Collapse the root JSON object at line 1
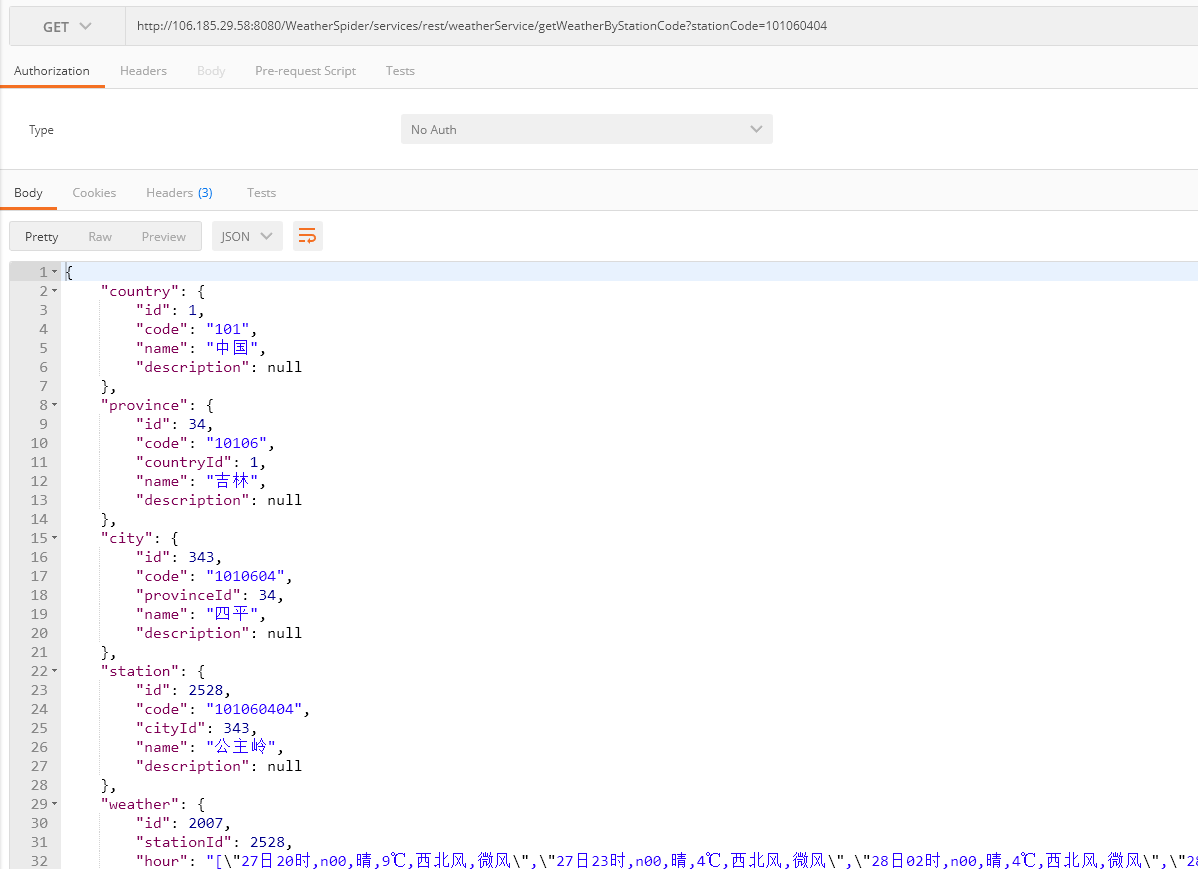The image size is (1198, 869). 53,271
